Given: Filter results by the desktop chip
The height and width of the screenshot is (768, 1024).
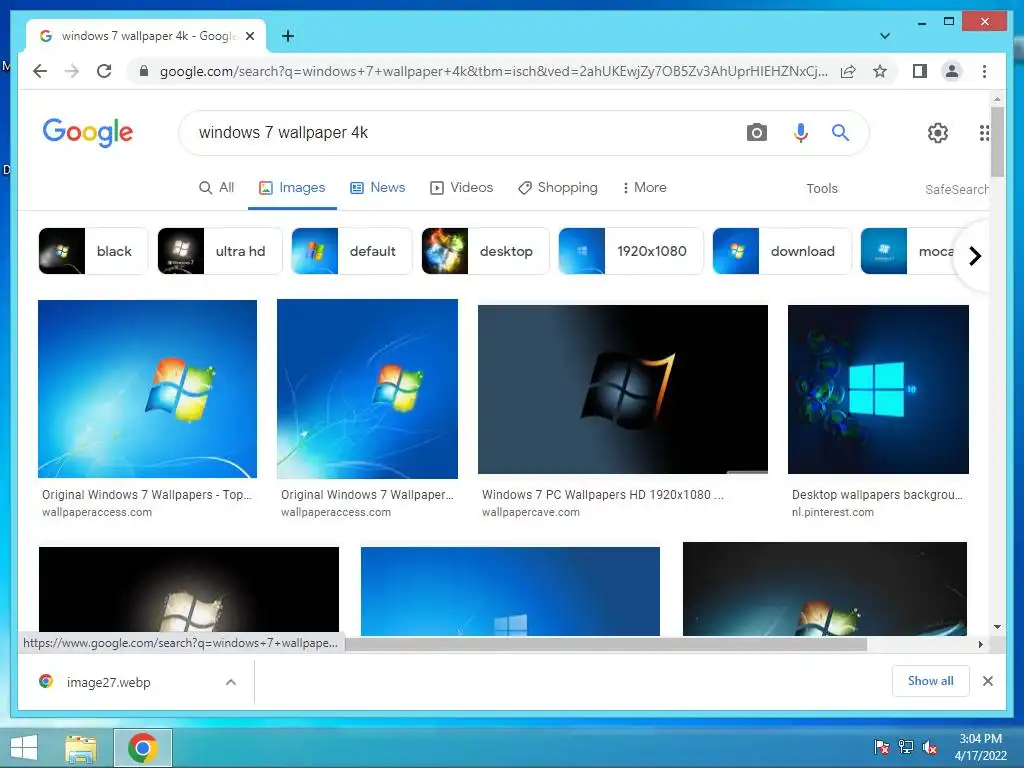Looking at the screenshot, I should click(485, 251).
